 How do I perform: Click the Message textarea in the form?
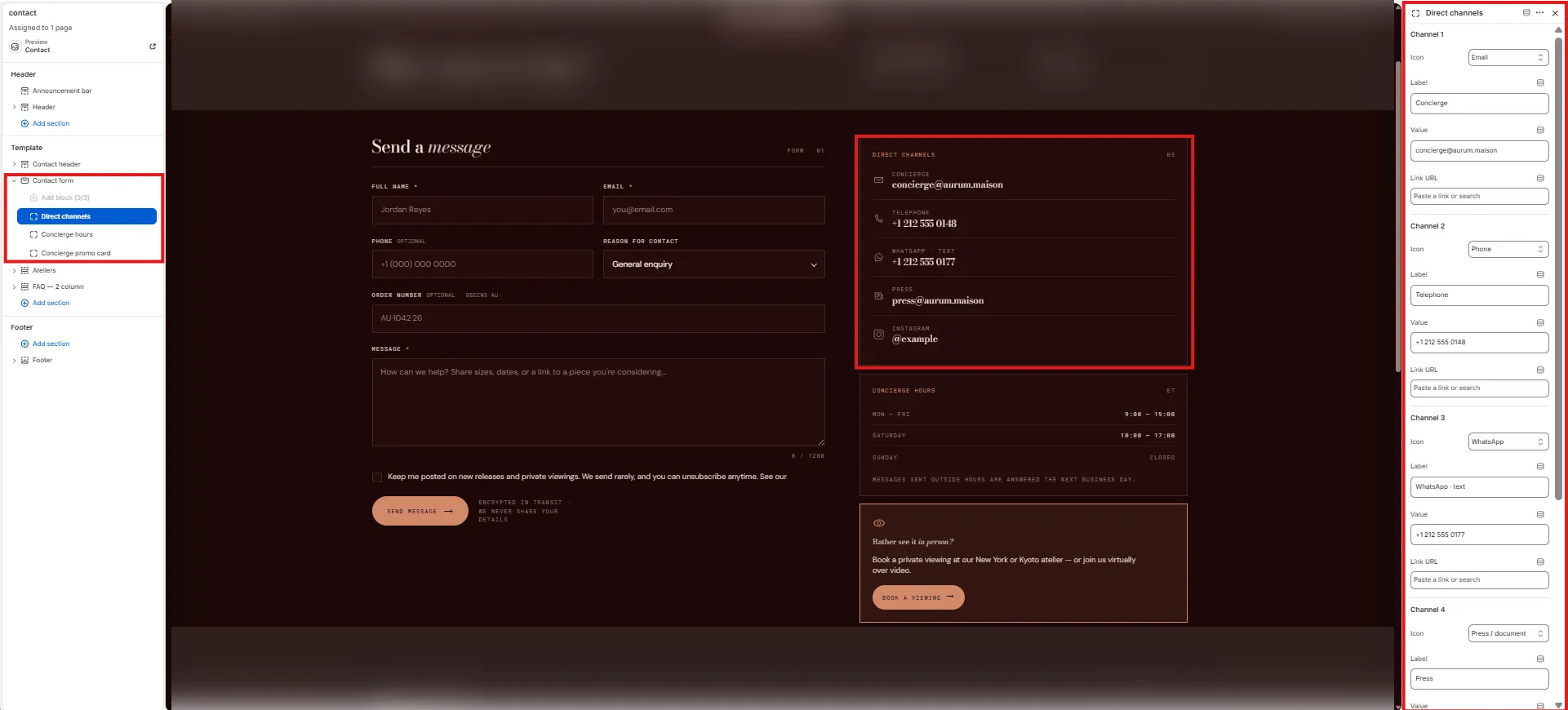(598, 402)
